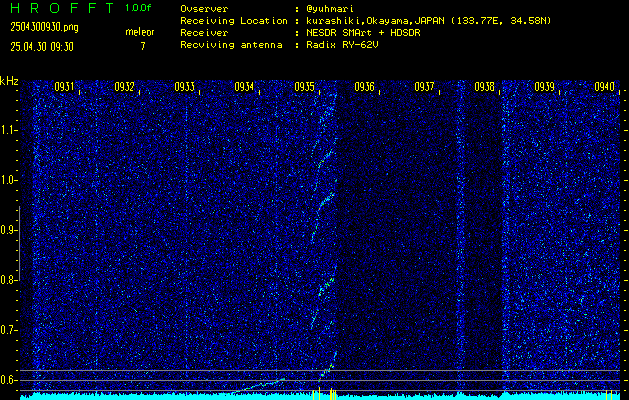629x400 pixels.
Task: Click the 0934 time marker
Action: pos(244,87)
